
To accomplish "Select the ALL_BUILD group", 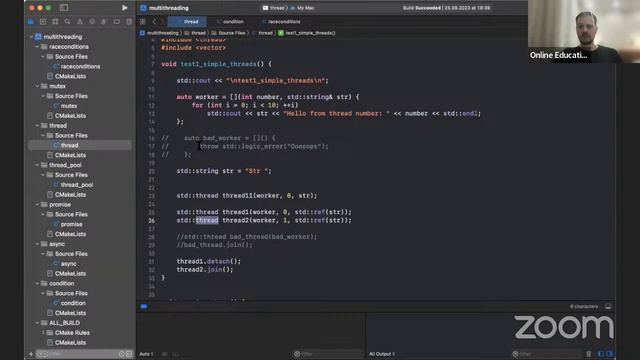I will point(64,323).
